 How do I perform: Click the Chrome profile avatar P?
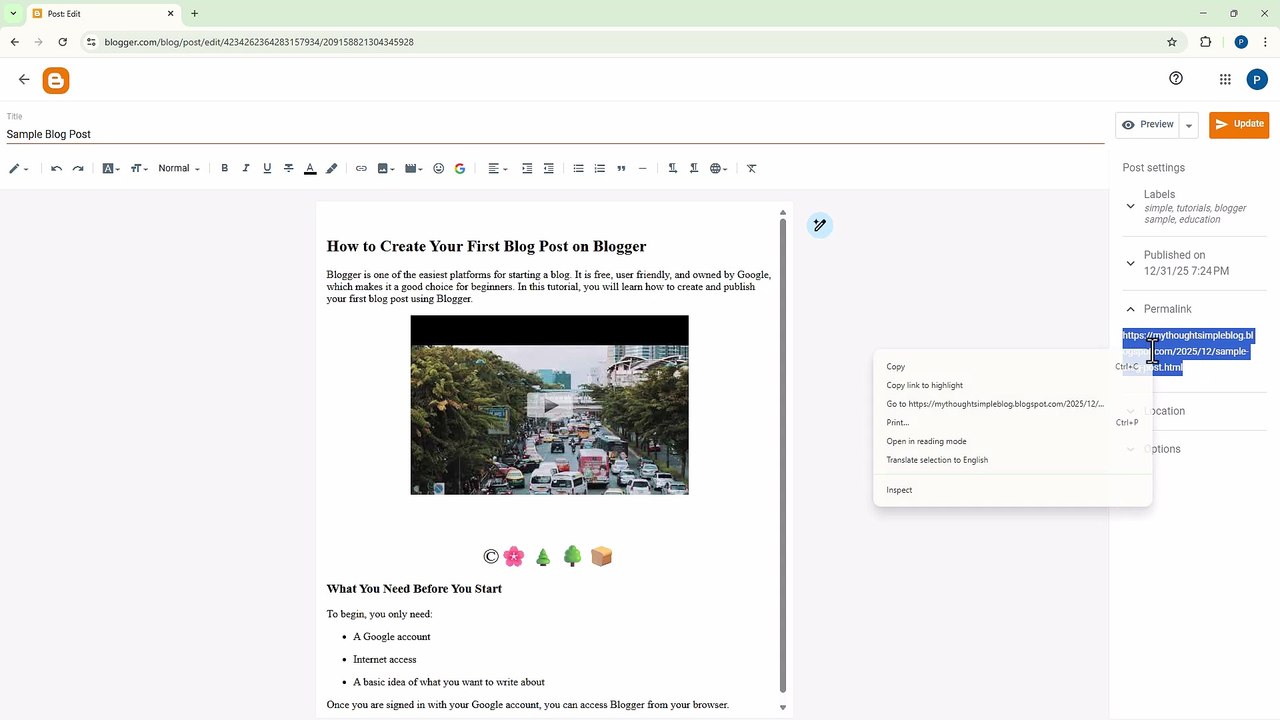pyautogui.click(x=1241, y=42)
